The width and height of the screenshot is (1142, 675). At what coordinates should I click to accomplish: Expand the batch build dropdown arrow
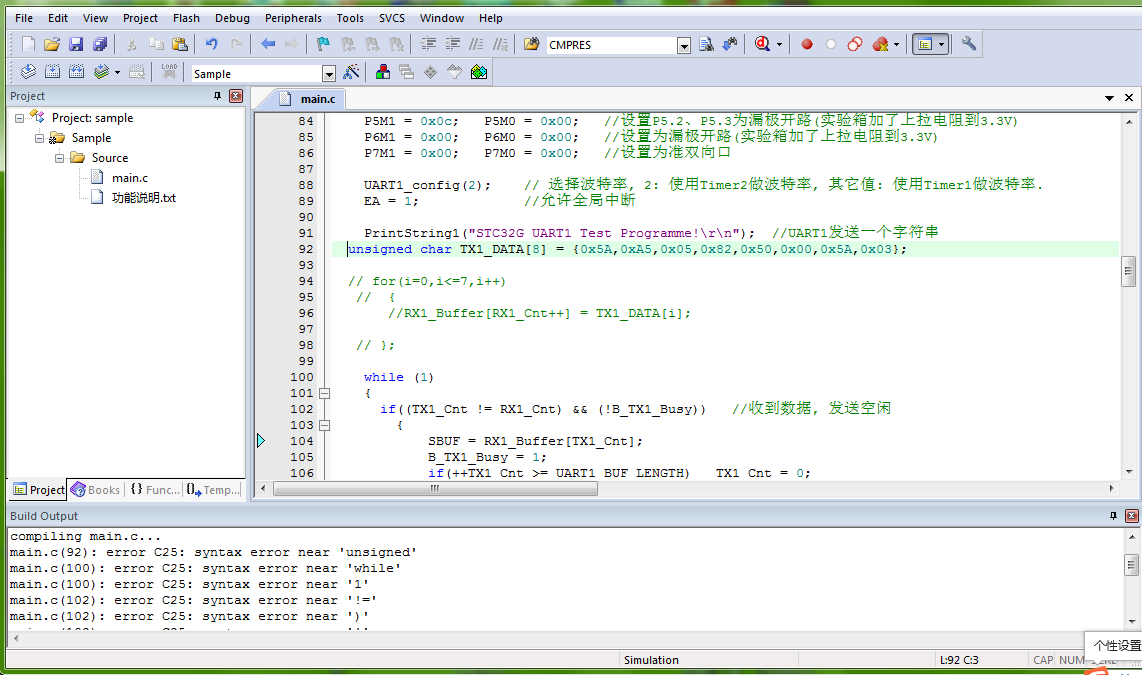tap(117, 72)
